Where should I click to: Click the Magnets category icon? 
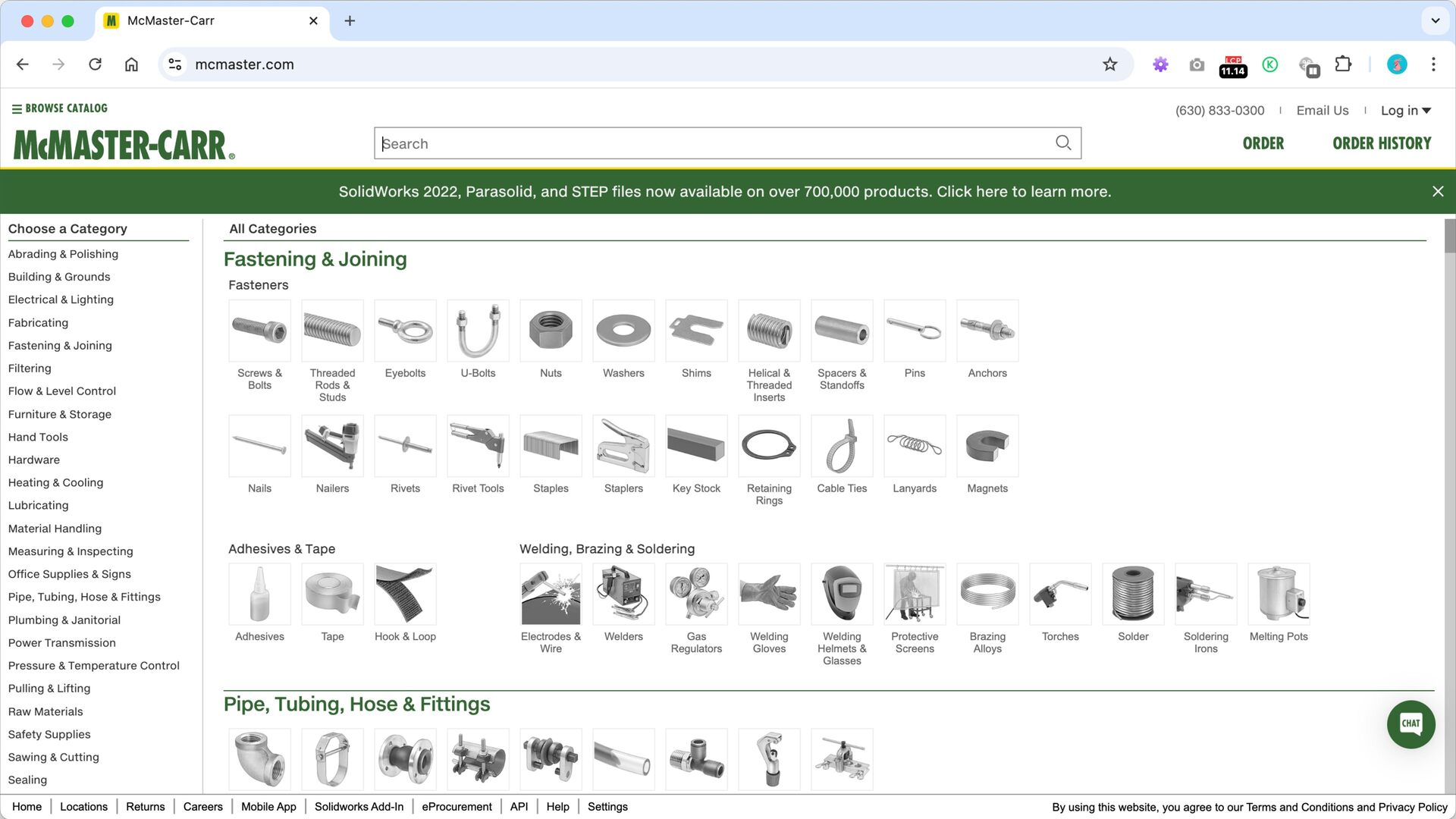(987, 446)
